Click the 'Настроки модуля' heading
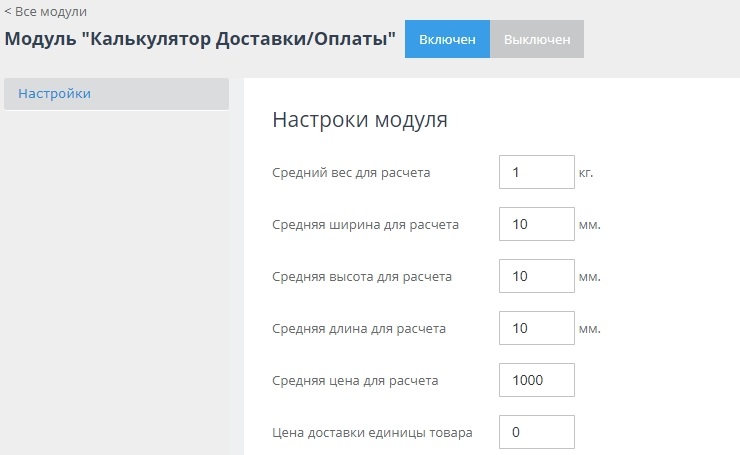The image size is (740, 455). 359,121
